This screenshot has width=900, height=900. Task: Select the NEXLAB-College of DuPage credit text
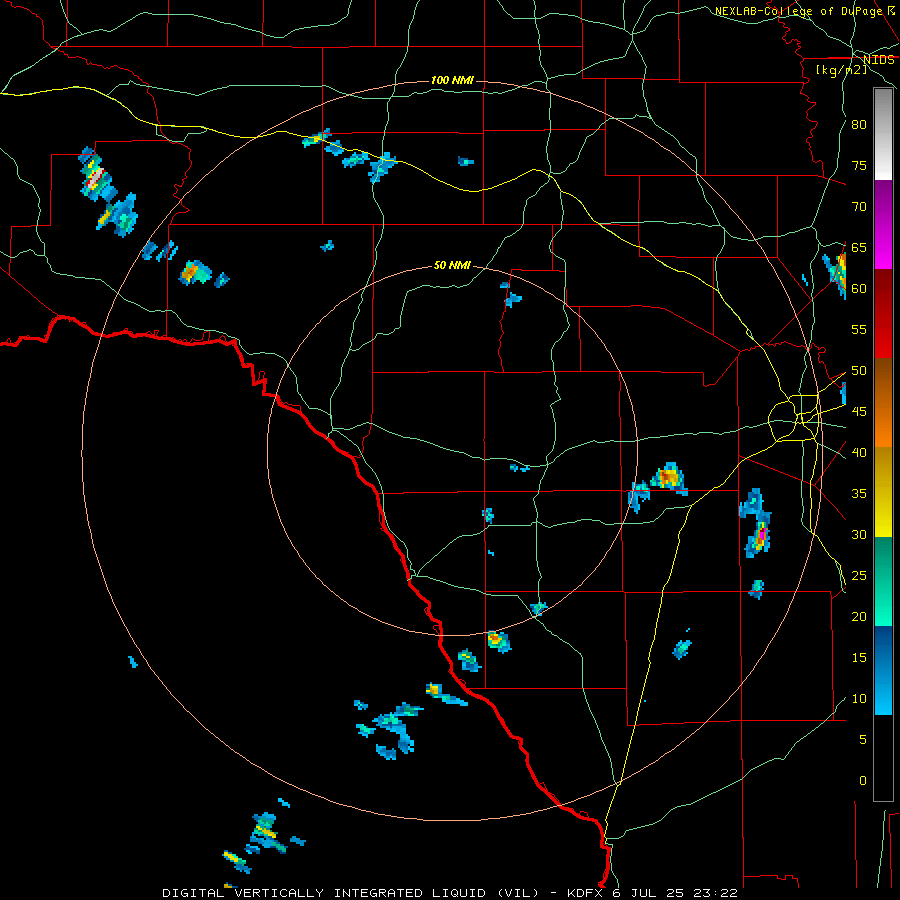coord(804,11)
